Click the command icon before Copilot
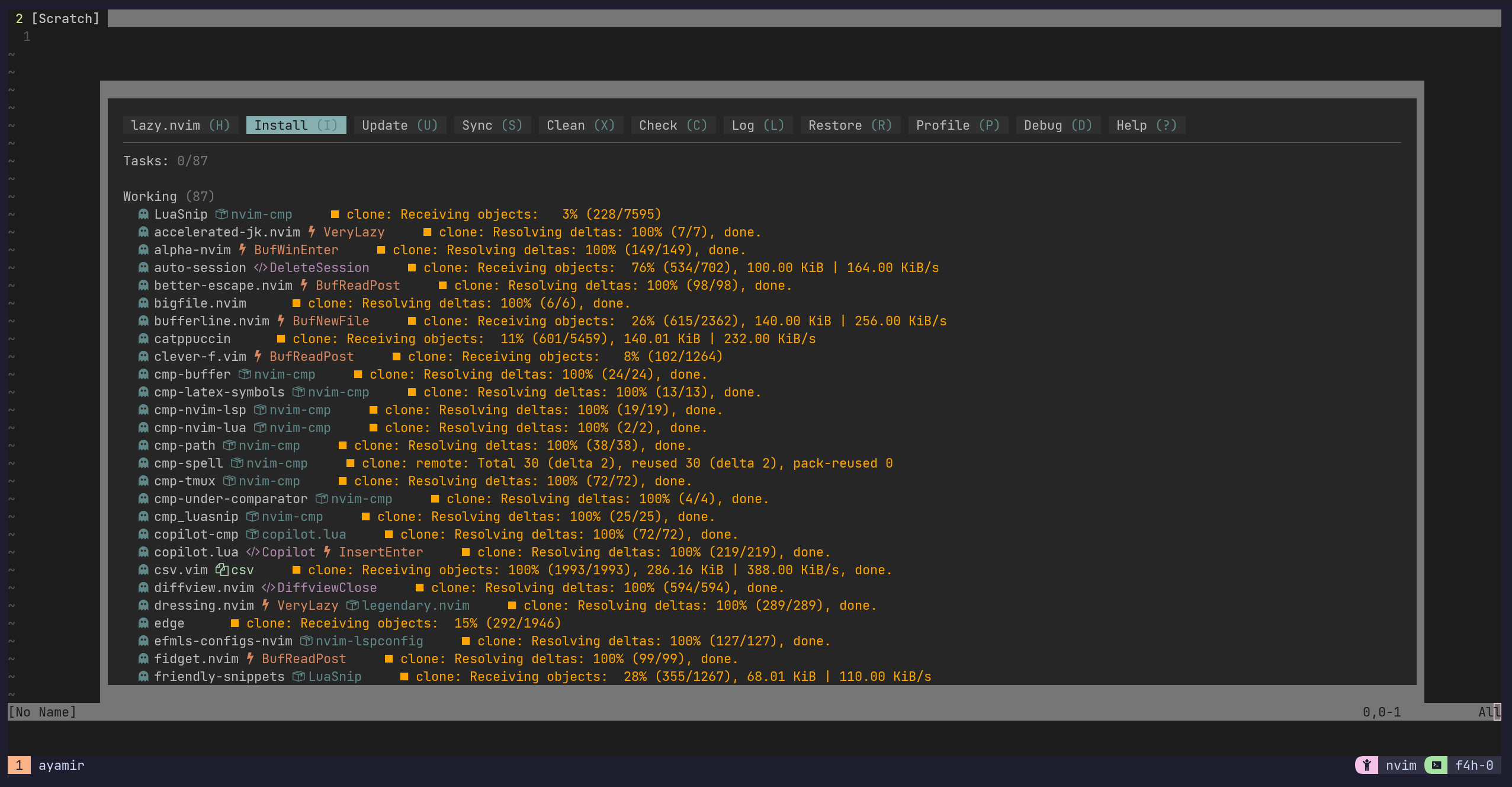 [x=253, y=552]
